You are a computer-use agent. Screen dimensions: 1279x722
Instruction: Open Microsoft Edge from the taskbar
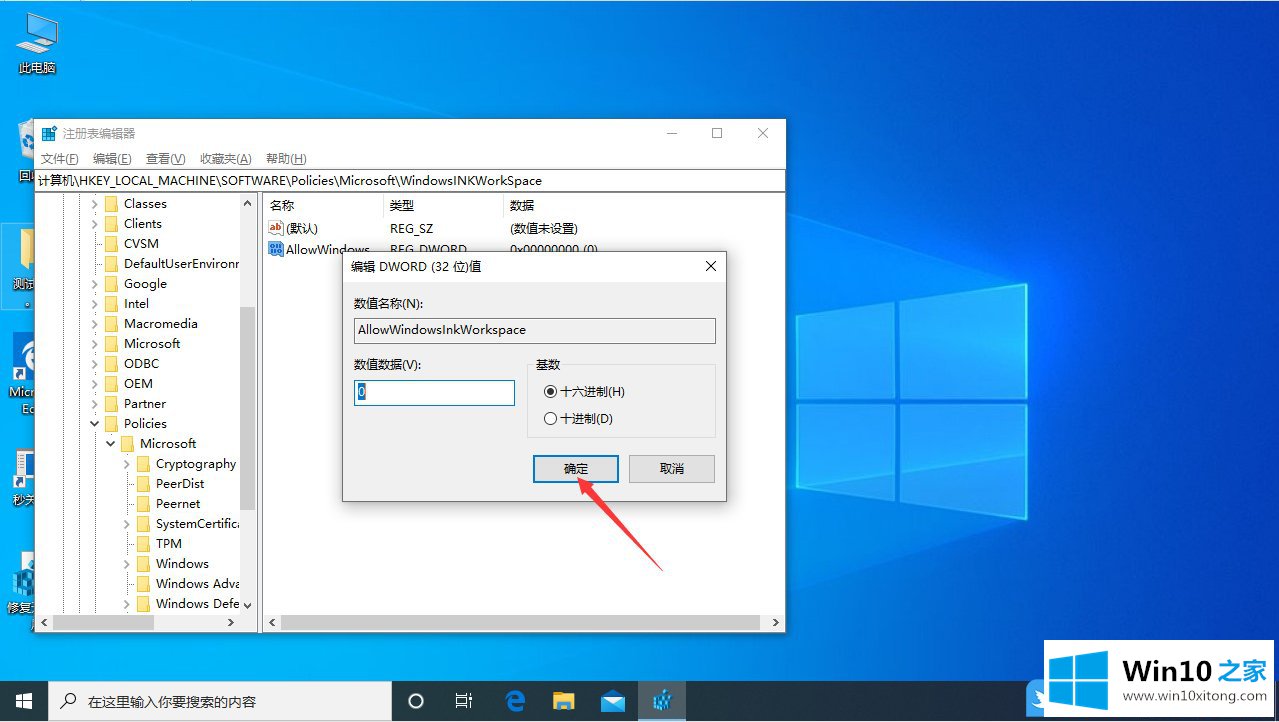pyautogui.click(x=515, y=701)
